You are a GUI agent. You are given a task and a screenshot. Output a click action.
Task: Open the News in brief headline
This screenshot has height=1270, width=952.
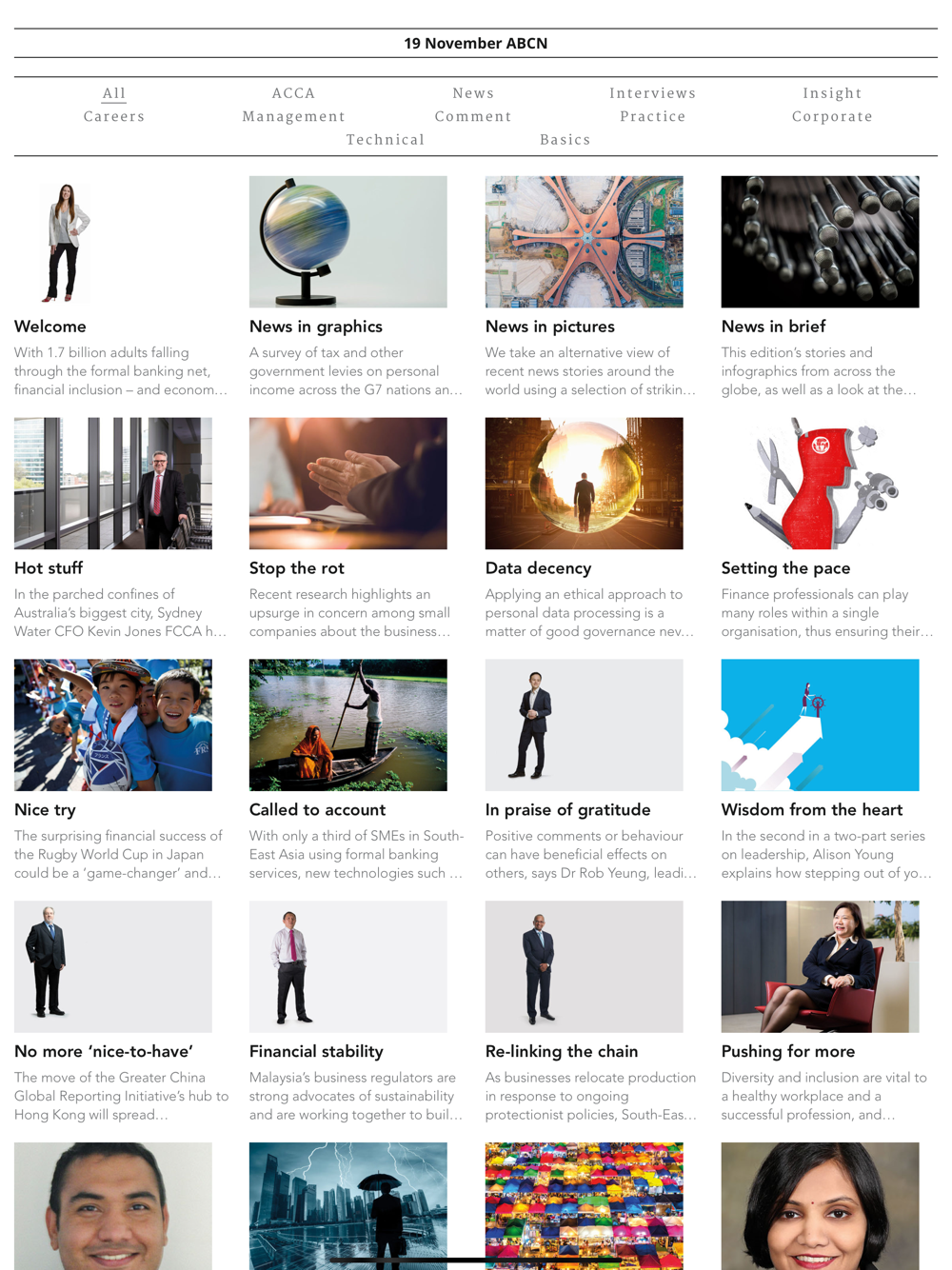point(773,327)
